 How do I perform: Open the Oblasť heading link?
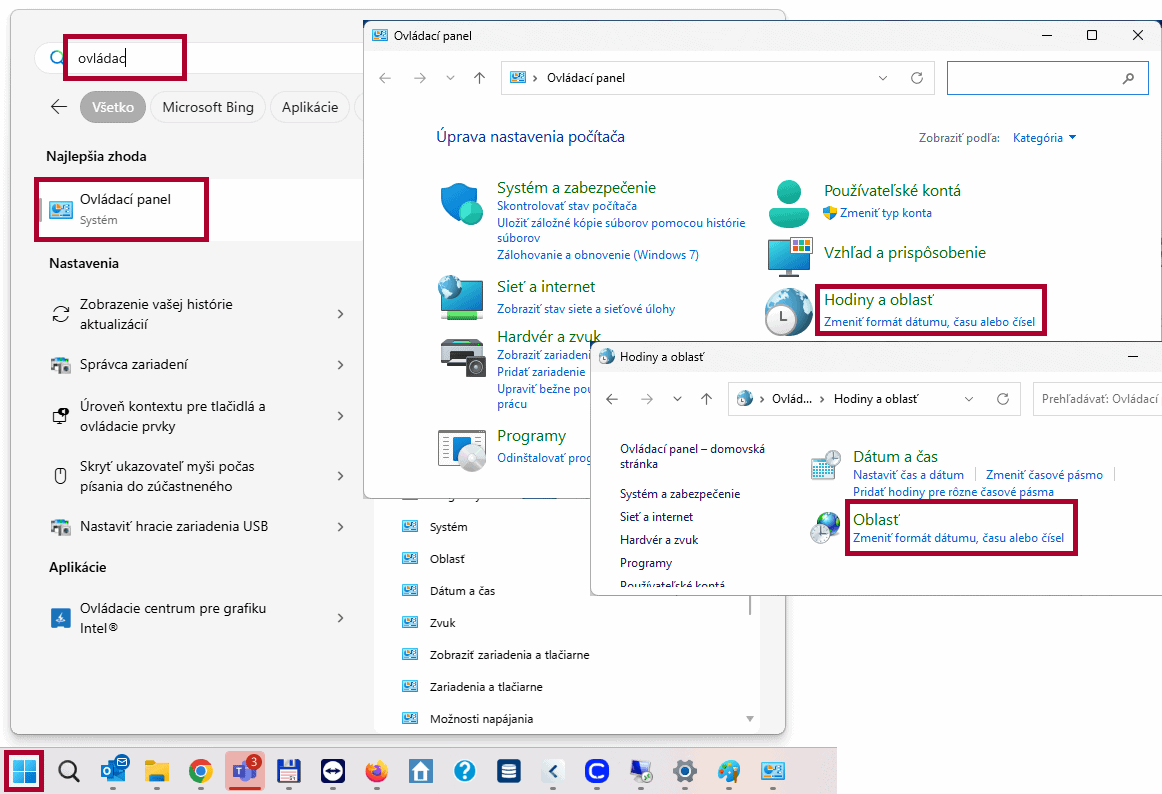[x=876, y=520]
